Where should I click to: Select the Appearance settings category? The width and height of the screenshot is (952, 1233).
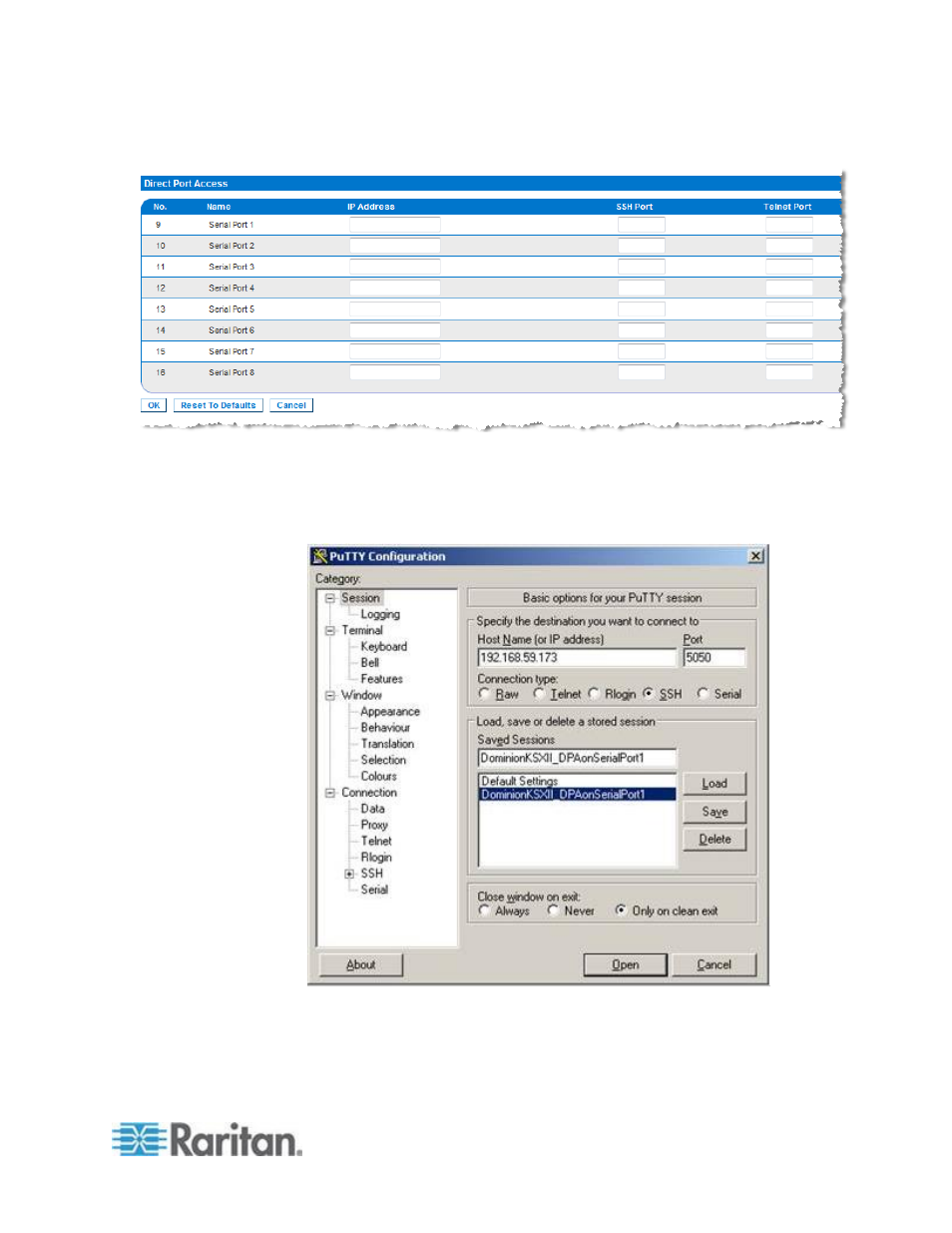(390, 711)
